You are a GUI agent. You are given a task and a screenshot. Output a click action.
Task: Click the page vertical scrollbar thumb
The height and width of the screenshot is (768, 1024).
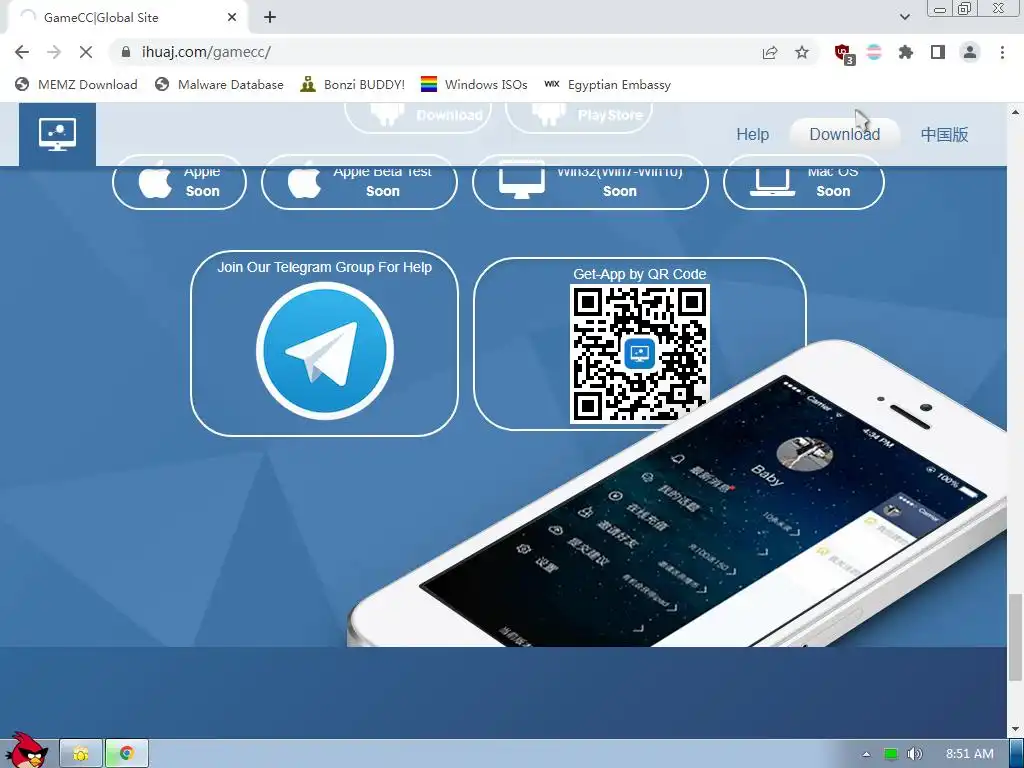tap(1015, 637)
